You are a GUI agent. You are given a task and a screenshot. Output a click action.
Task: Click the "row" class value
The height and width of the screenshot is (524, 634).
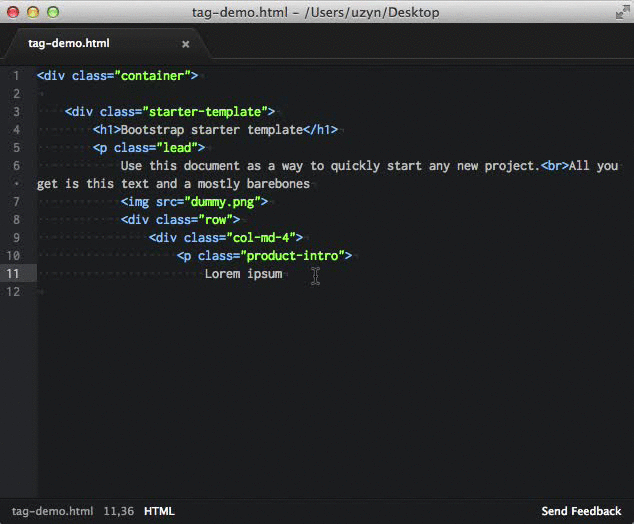tap(216, 220)
